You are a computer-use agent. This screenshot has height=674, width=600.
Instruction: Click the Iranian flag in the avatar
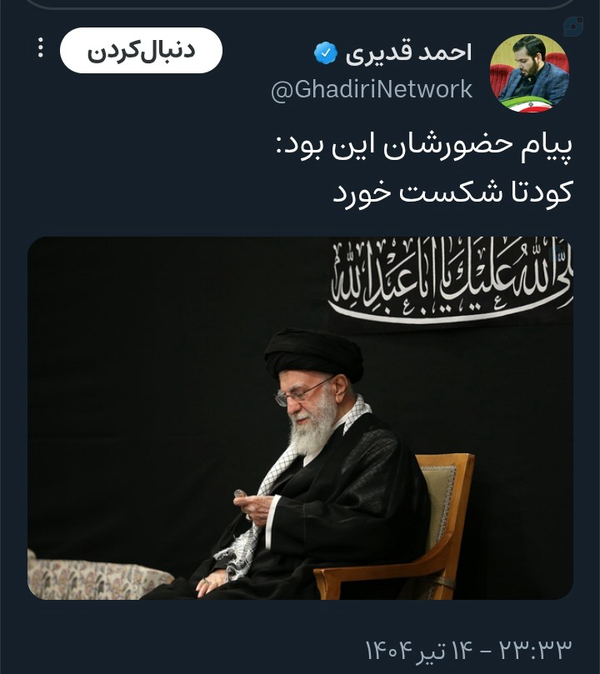[x=530, y=105]
